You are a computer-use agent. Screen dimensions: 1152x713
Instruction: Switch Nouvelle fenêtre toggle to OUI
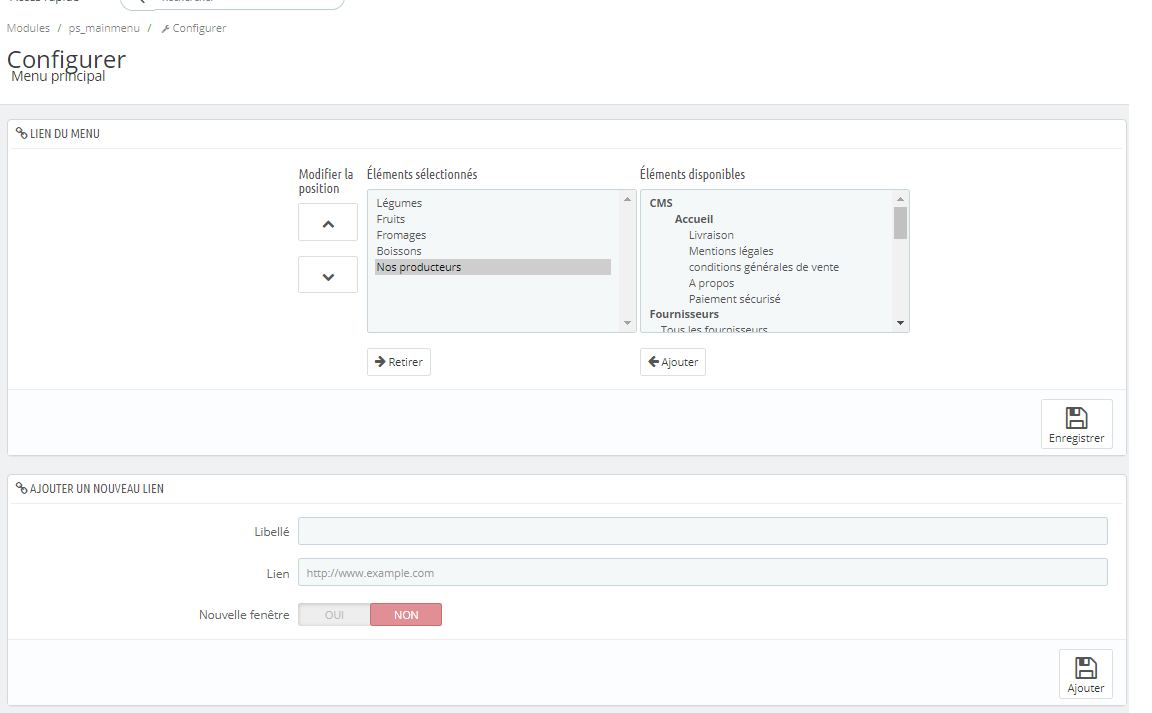tap(334, 615)
